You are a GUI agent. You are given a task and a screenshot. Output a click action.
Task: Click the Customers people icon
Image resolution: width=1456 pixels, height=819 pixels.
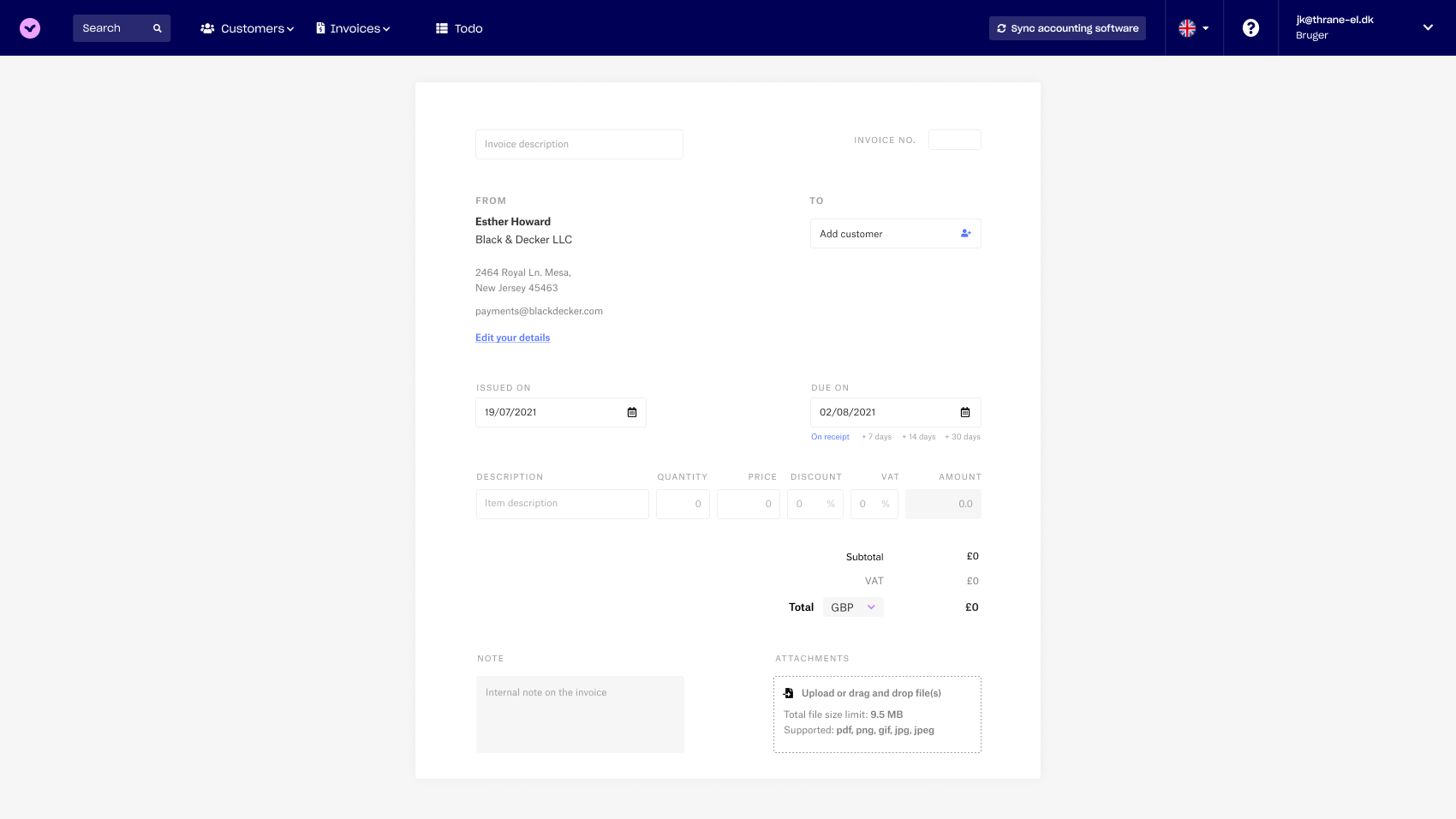[x=206, y=27]
